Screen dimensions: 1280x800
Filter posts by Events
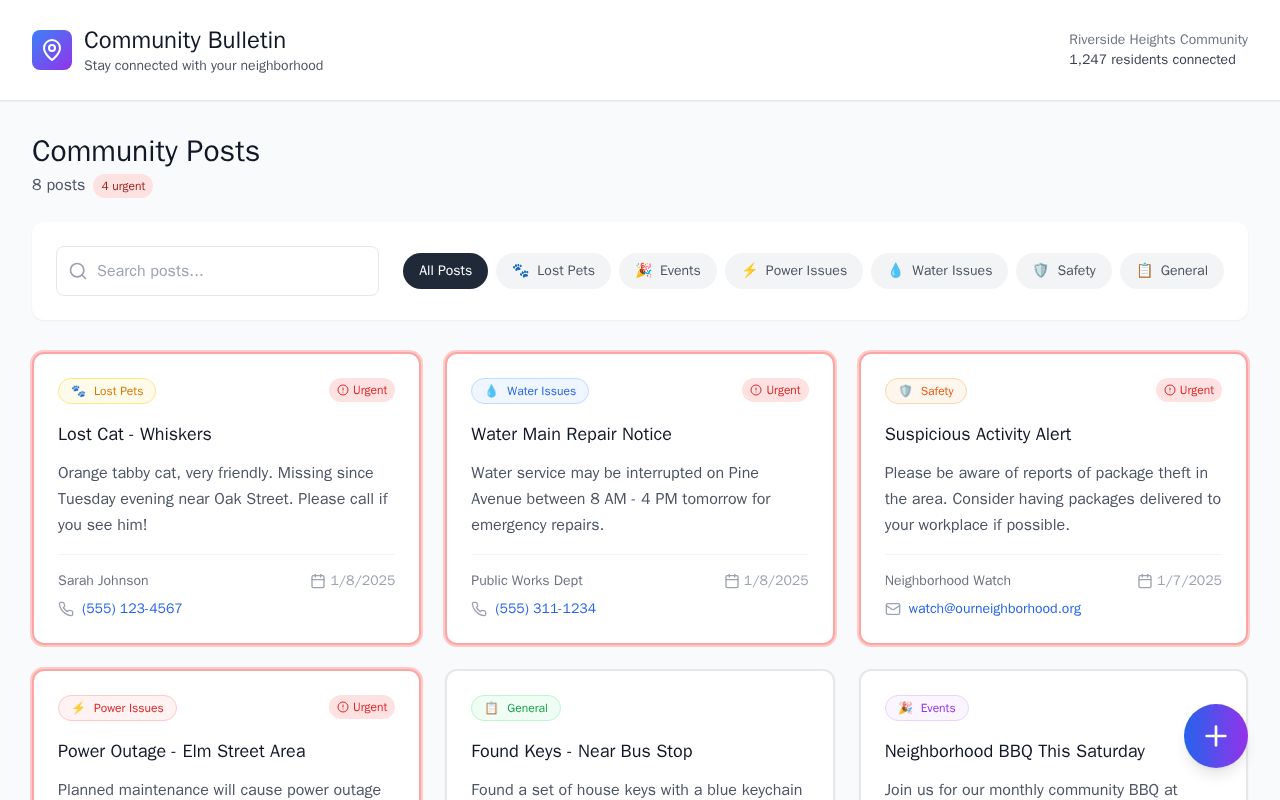(668, 271)
